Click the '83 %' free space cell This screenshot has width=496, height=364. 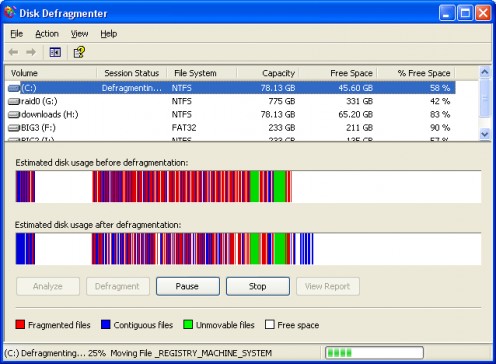(x=440, y=114)
